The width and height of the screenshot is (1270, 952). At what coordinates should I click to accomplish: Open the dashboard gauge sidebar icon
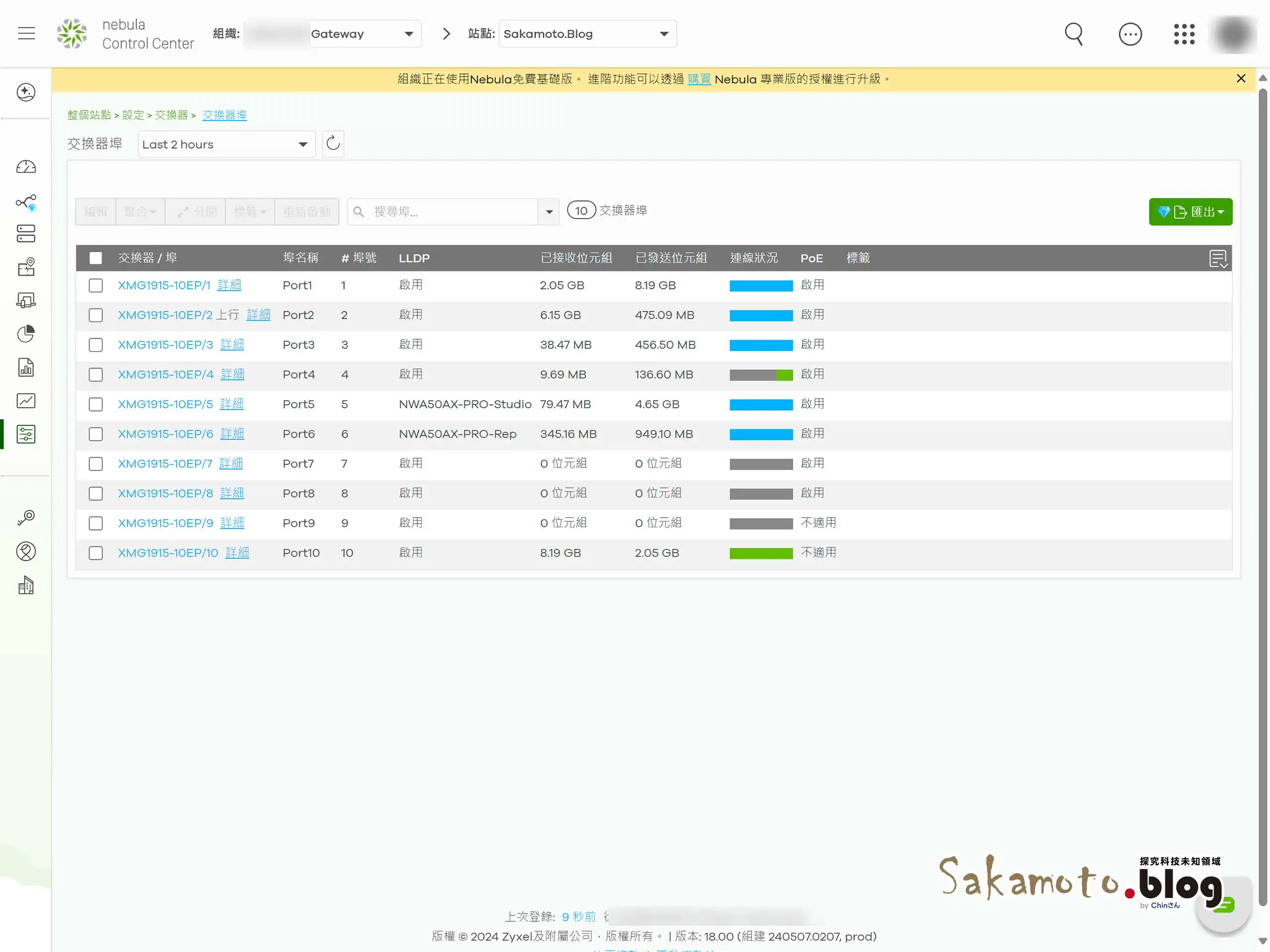pos(26,167)
